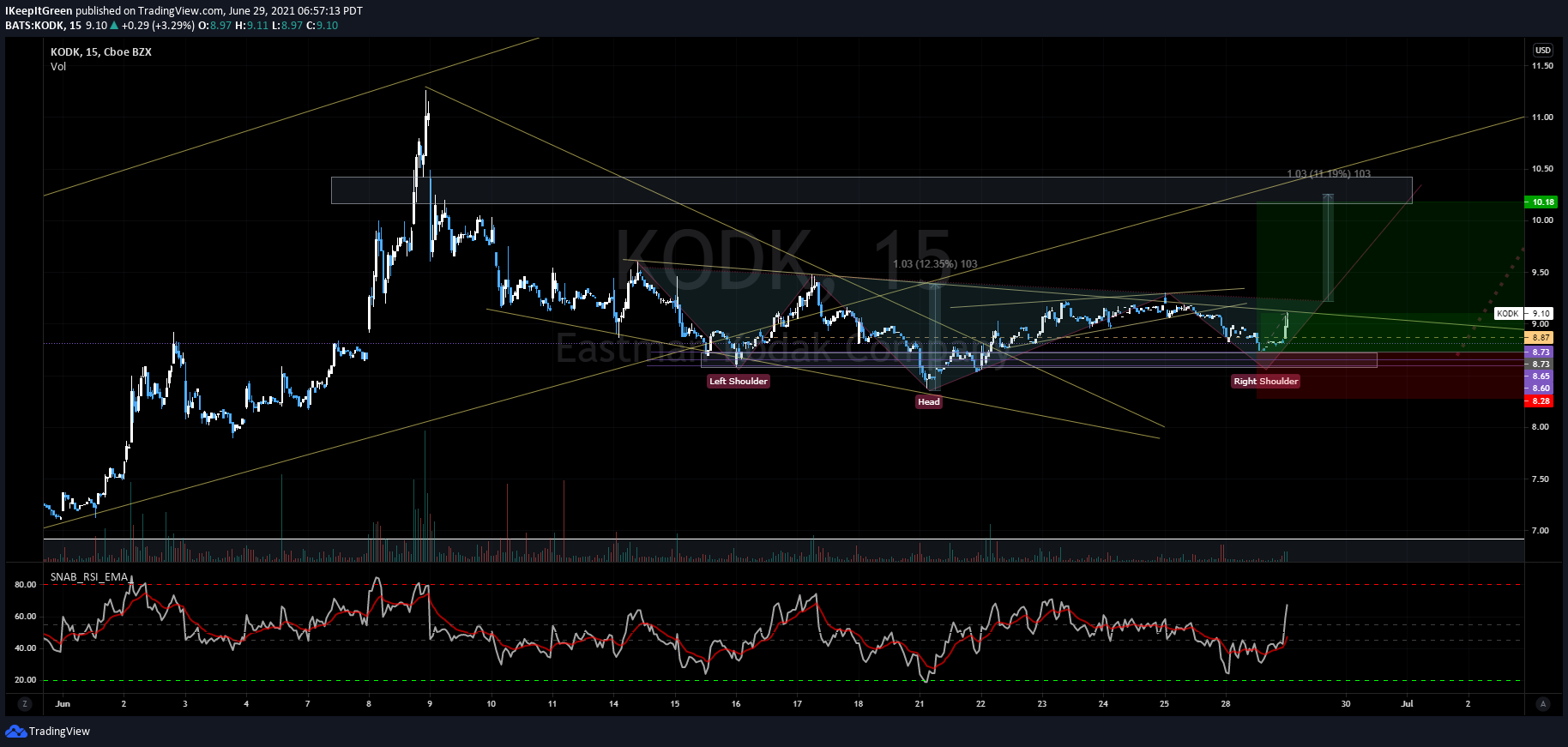Viewport: 1568px width, 747px height.
Task: Click the BATS:KODK symbol in the header
Action: coord(34,26)
